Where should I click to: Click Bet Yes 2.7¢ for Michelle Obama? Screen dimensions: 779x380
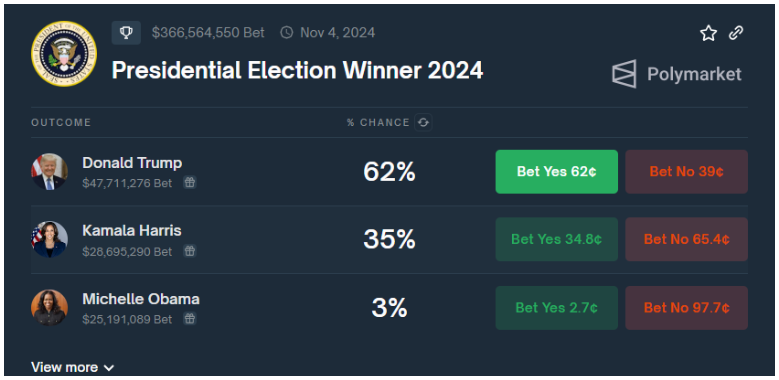coord(556,308)
